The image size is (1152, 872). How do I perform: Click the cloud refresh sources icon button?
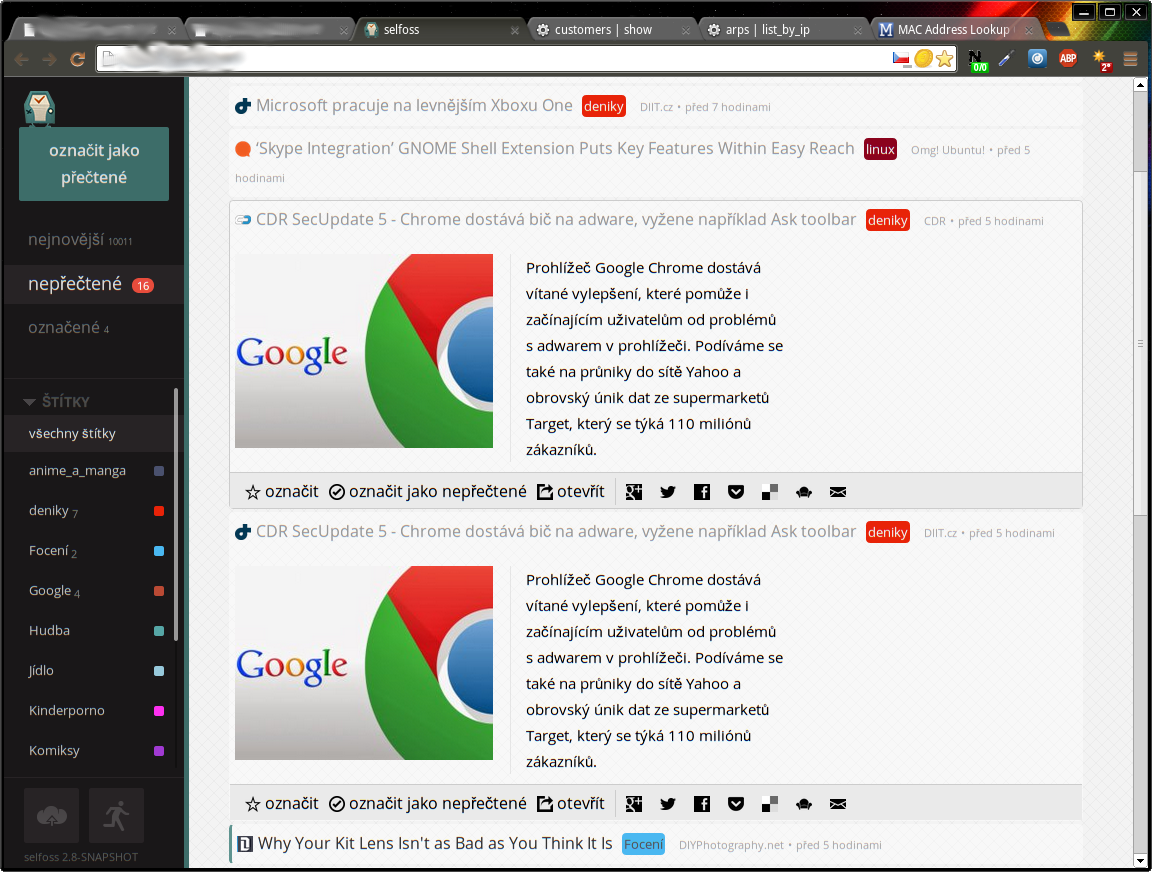click(x=51, y=815)
